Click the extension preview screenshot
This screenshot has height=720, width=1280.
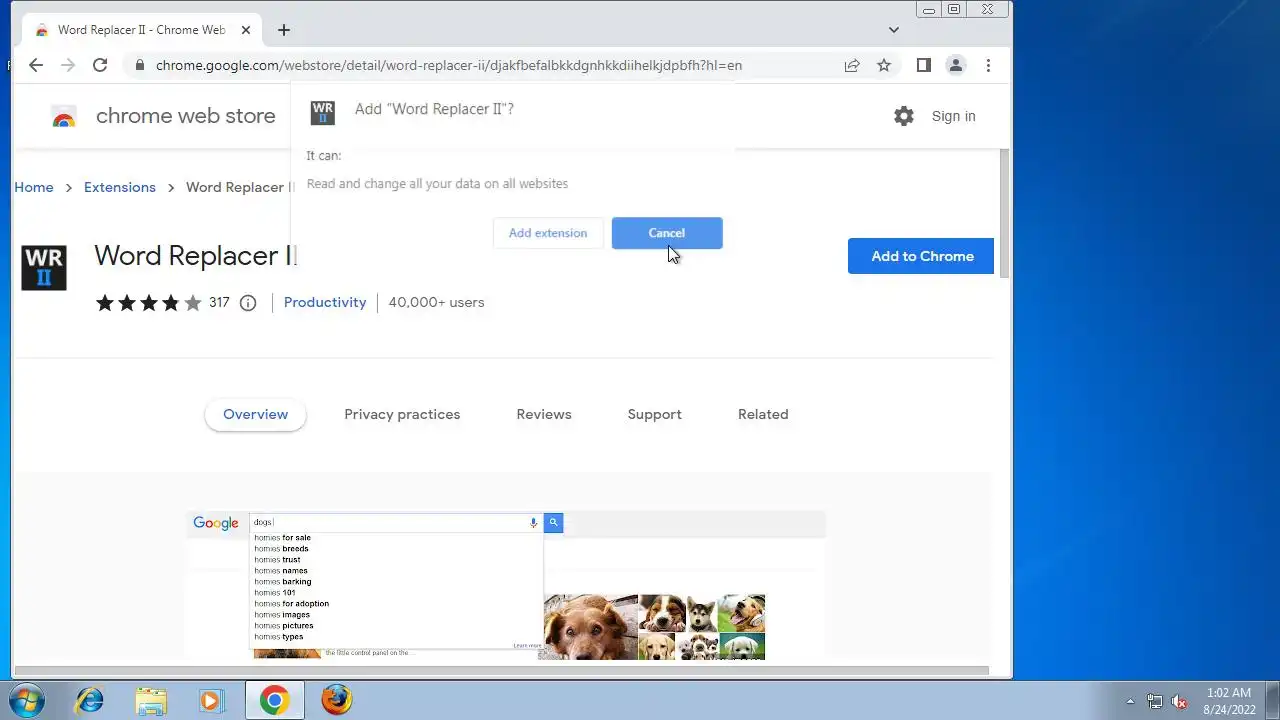506,585
